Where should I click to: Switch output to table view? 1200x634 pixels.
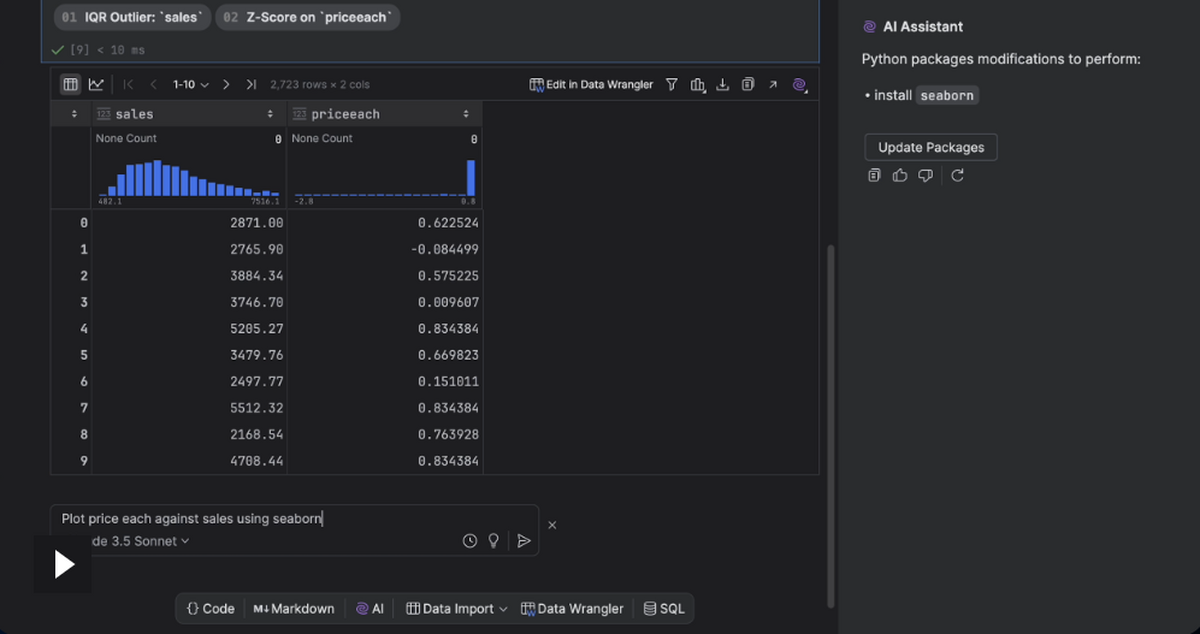[71, 85]
